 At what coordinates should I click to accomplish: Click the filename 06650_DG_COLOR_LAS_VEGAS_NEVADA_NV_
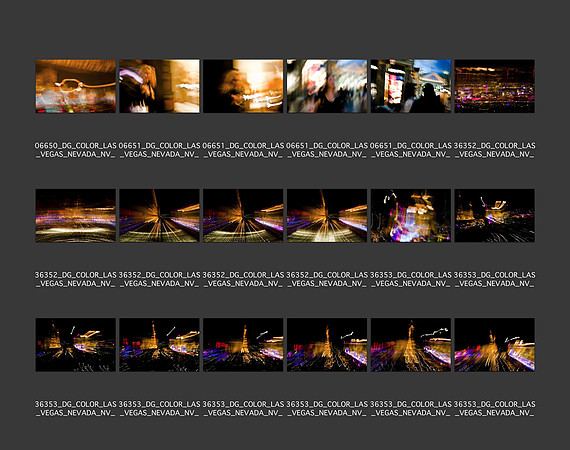(76, 150)
